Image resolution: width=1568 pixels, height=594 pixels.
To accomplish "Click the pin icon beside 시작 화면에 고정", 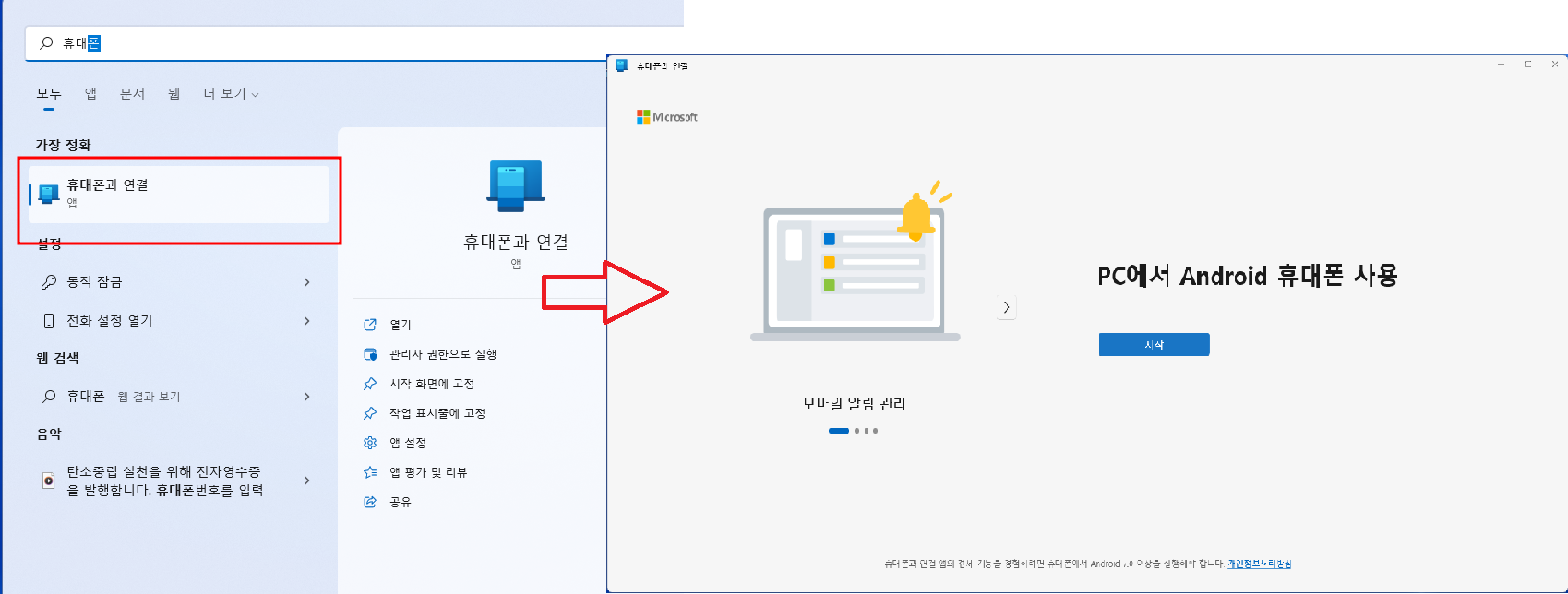I will pyautogui.click(x=370, y=384).
